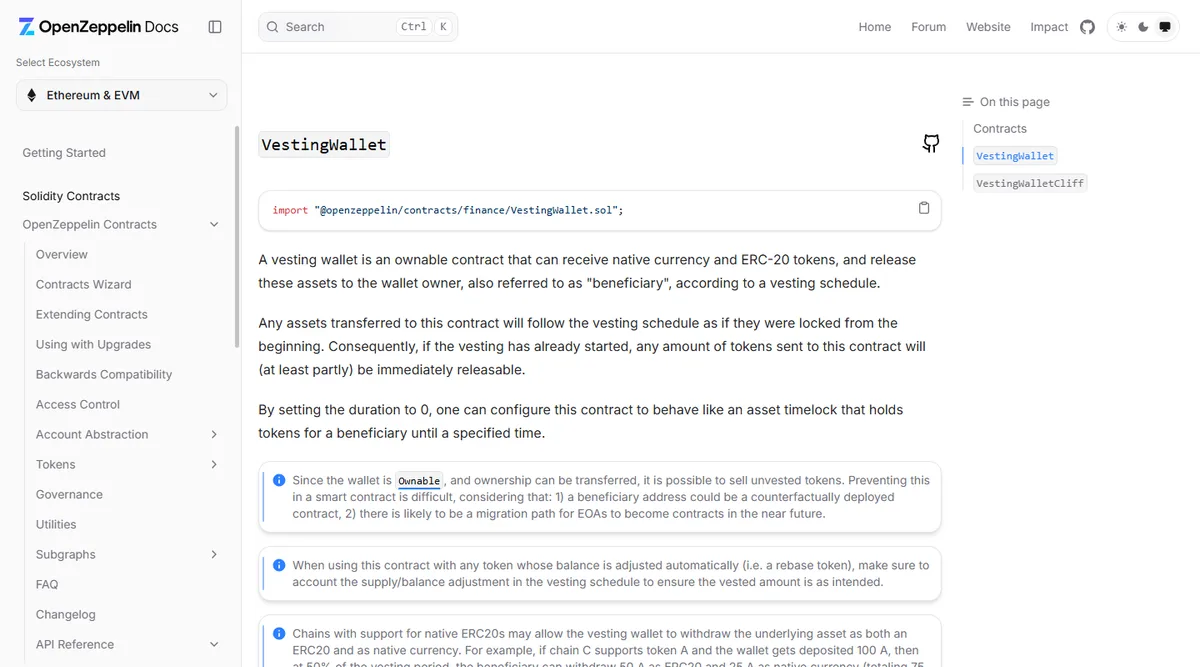Click the search magnifier icon

pyautogui.click(x=272, y=27)
